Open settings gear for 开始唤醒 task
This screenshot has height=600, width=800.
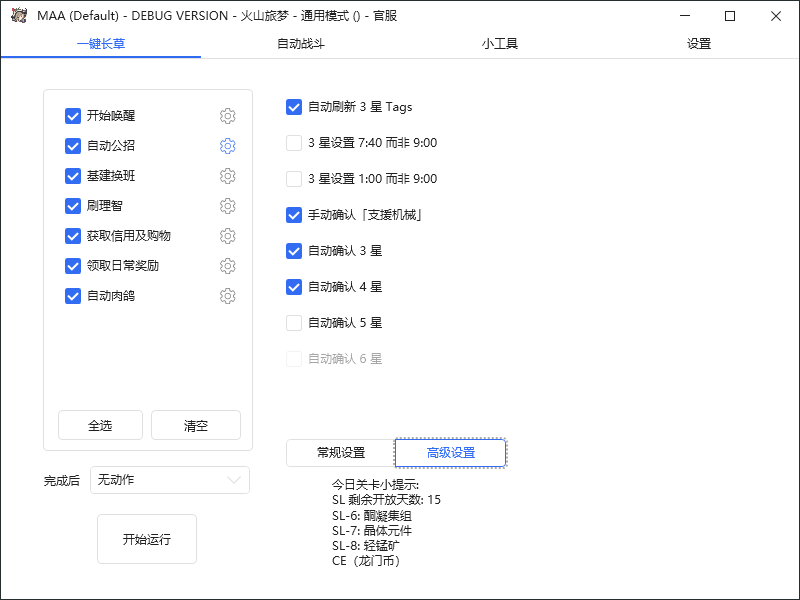pos(227,116)
